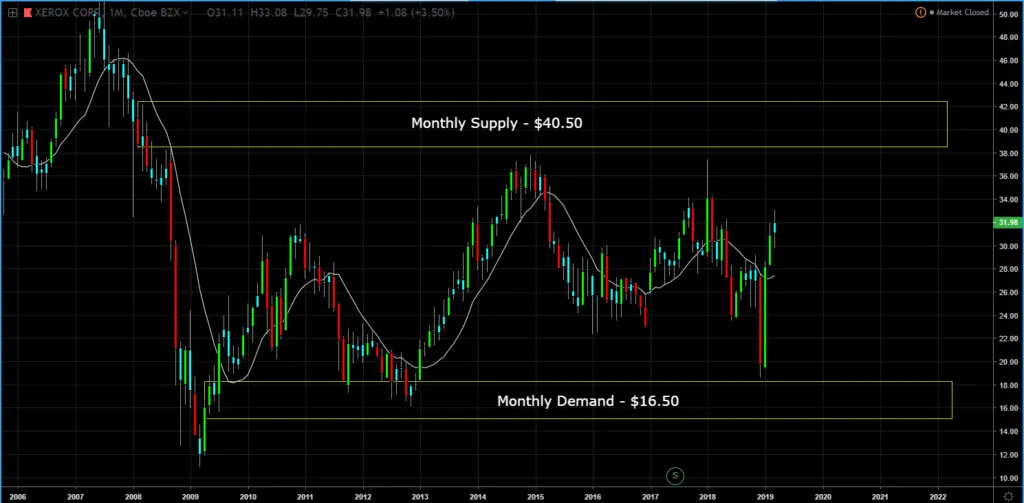Click the red Xerox symbol flag icon

coord(29,13)
